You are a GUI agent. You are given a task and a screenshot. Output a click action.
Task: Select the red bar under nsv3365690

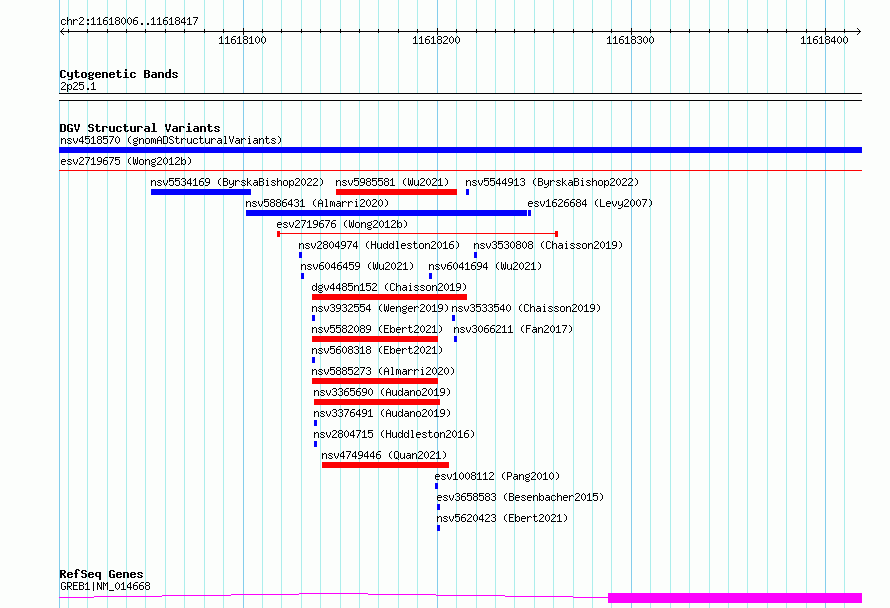coord(377,402)
